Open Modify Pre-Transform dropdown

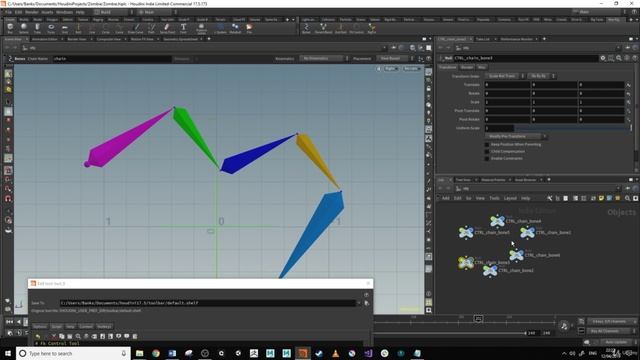point(516,136)
